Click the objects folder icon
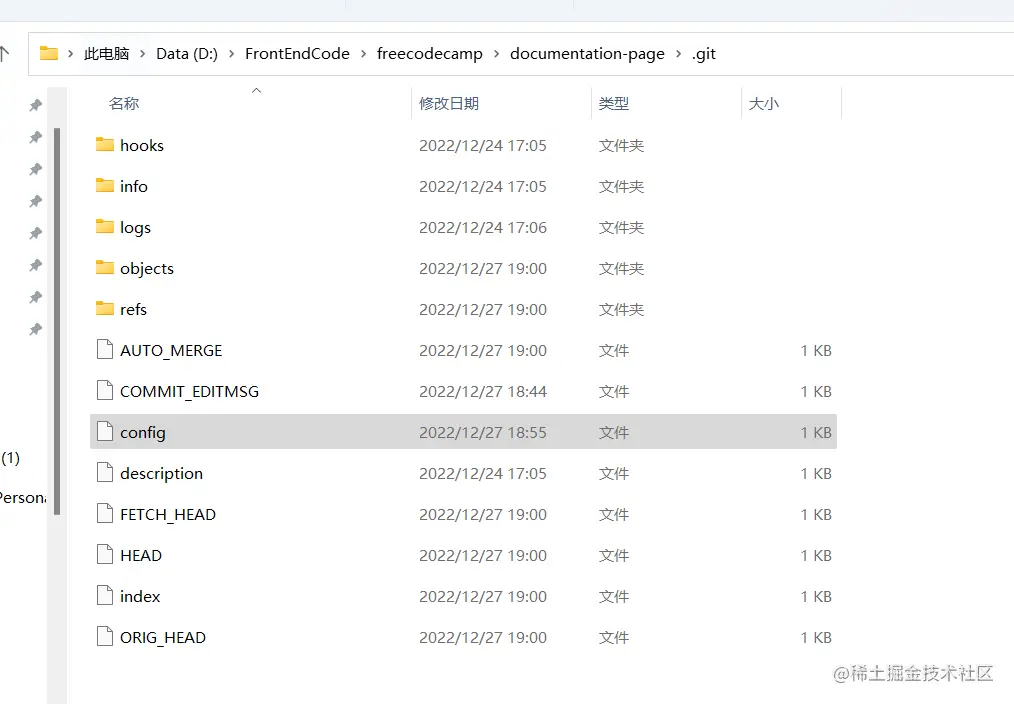This screenshot has height=704, width=1014. [105, 267]
